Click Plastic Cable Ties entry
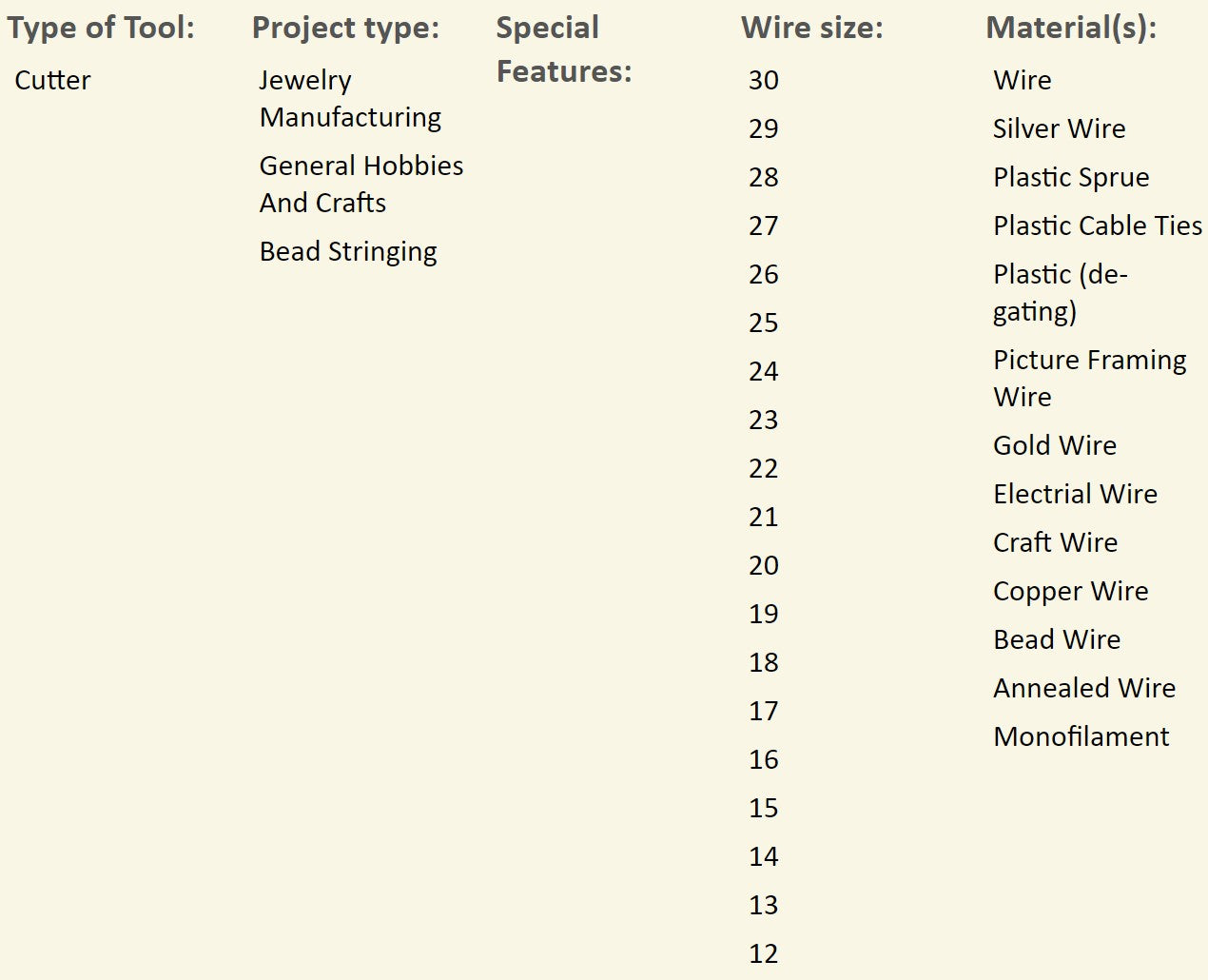The width and height of the screenshot is (1208, 980). point(1097,225)
